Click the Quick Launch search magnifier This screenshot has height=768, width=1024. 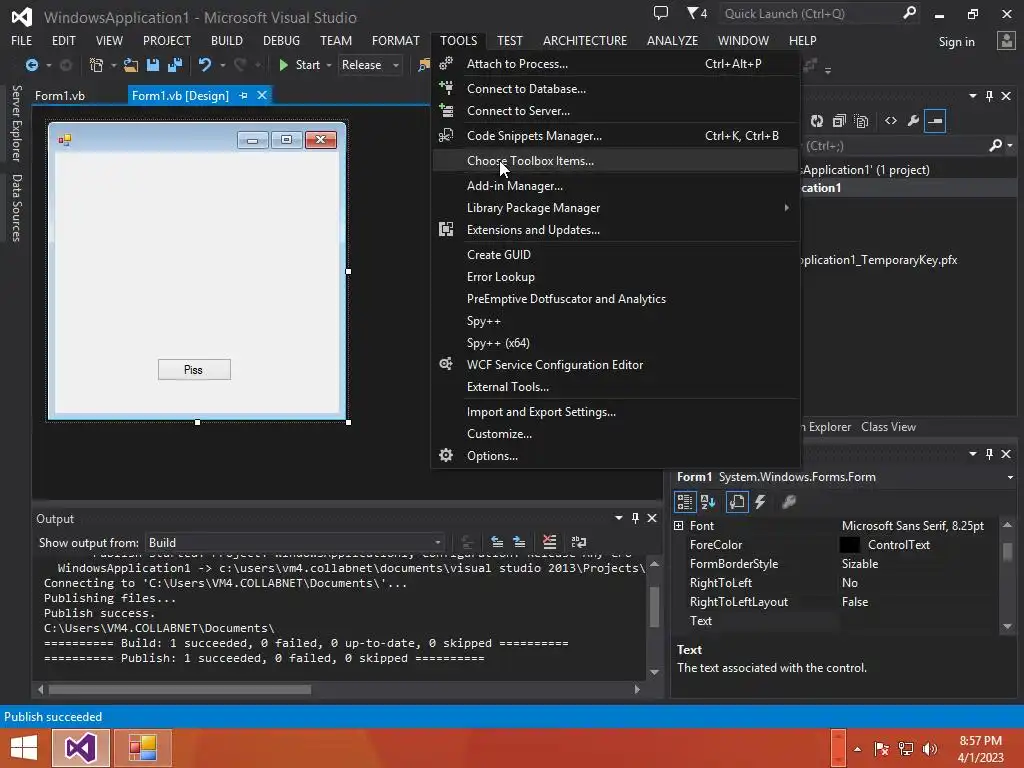[909, 13]
